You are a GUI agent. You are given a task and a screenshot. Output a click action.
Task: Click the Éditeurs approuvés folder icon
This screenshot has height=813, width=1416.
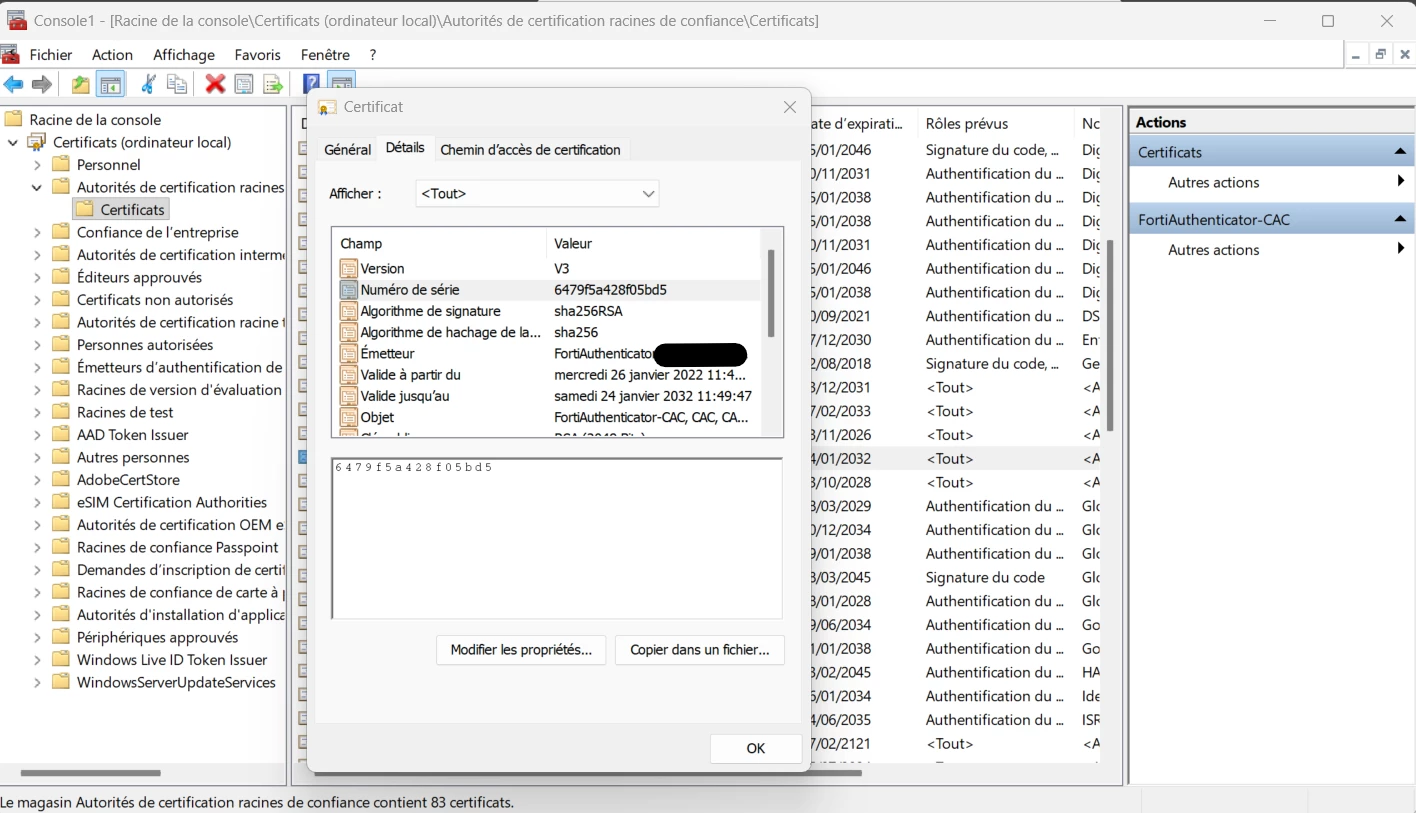pyautogui.click(x=61, y=277)
